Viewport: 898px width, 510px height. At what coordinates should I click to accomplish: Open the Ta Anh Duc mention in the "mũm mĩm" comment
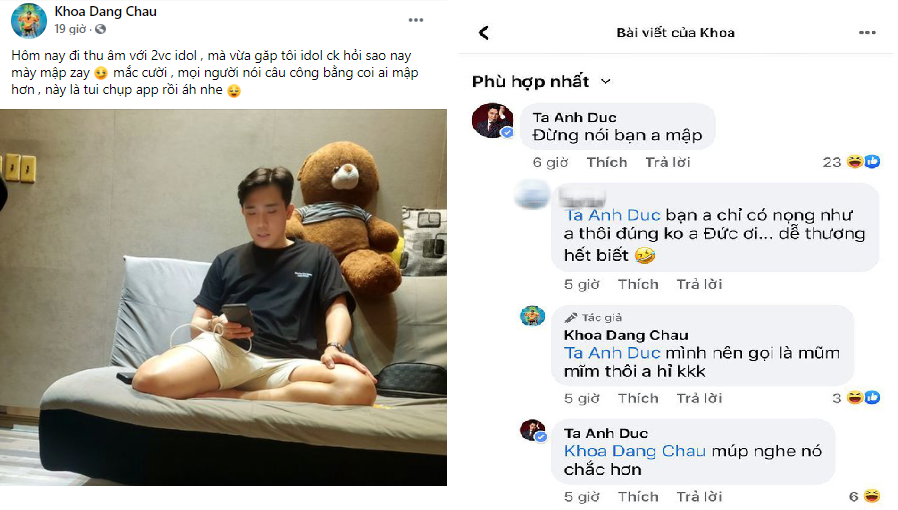coord(613,353)
